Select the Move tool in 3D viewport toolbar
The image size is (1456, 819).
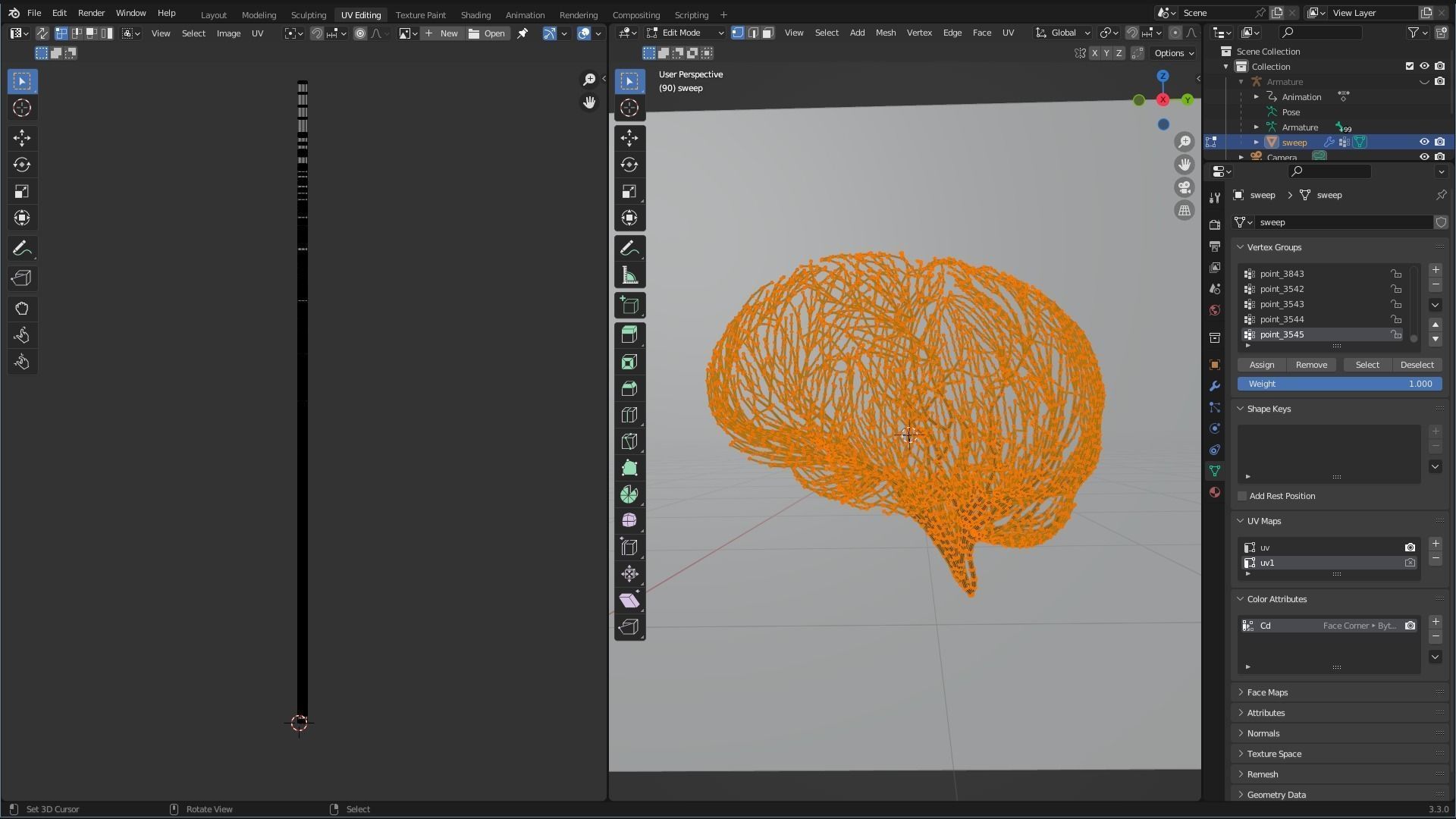pos(629,137)
